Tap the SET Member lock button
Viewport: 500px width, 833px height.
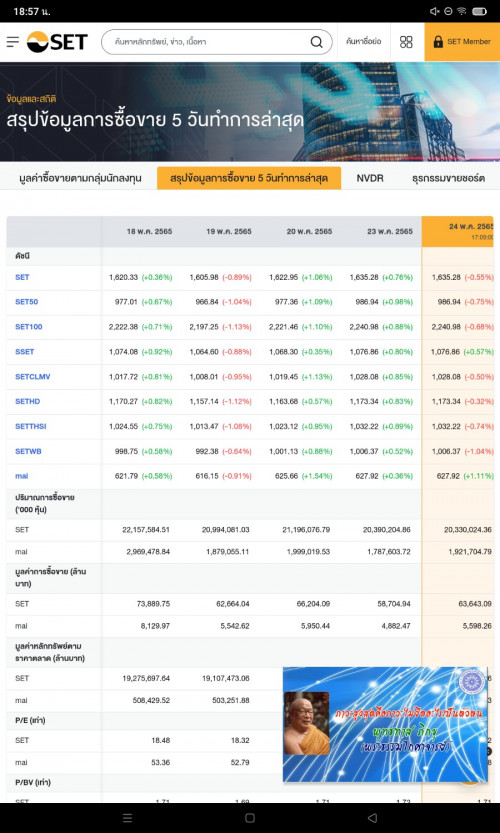[x=462, y=41]
